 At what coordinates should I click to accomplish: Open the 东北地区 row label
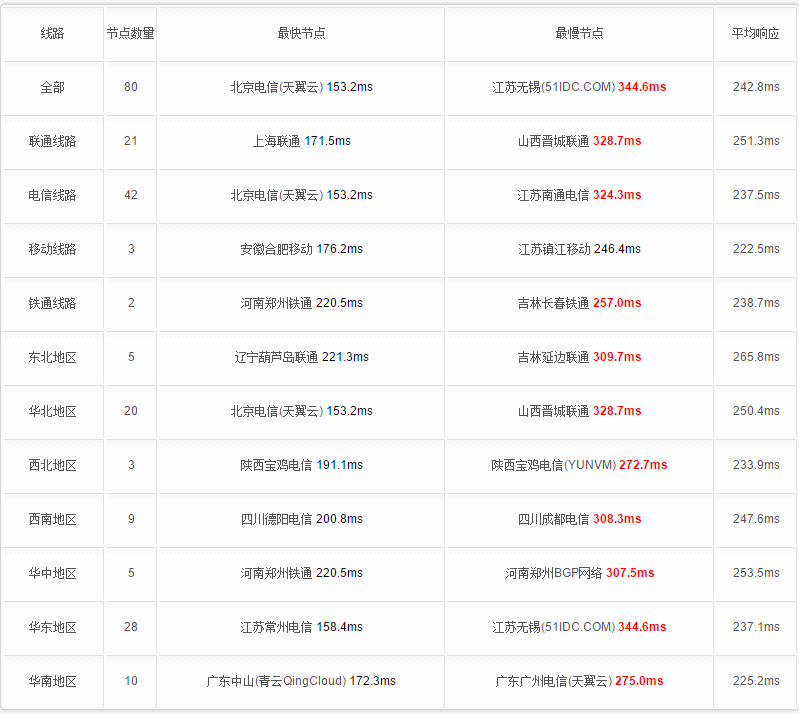pyautogui.click(x=52, y=357)
